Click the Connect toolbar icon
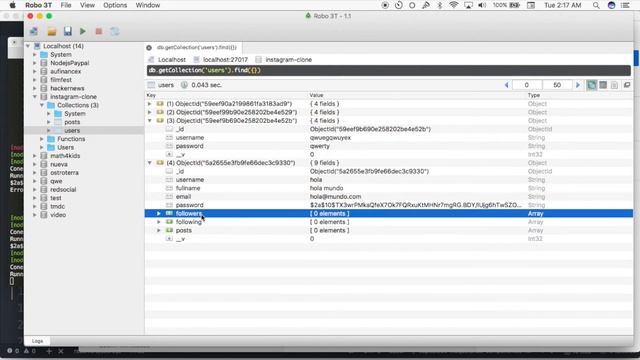The image size is (640, 360). pos(34,31)
